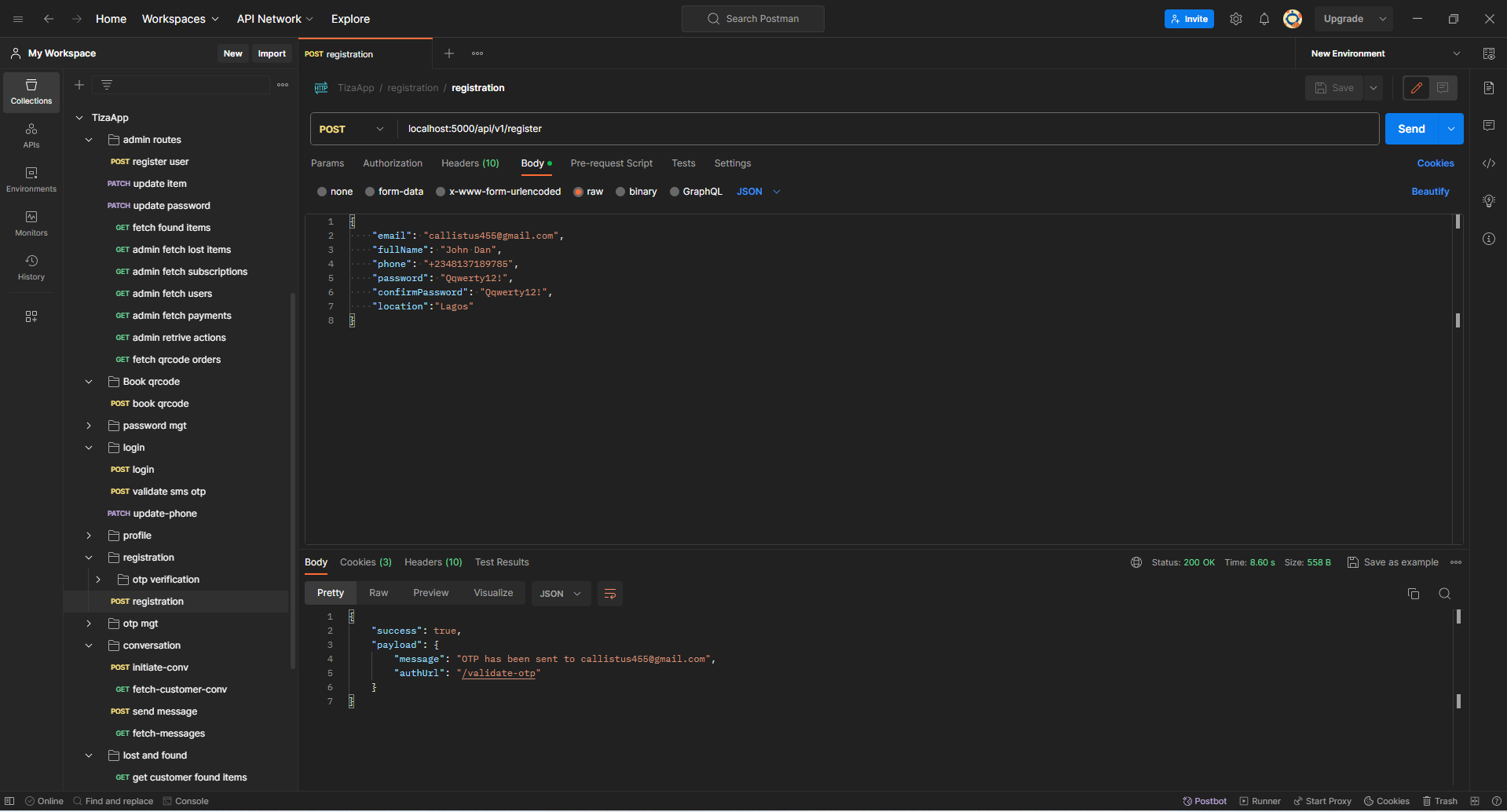Click the Search Postman box
The image size is (1507, 812).
point(753,19)
